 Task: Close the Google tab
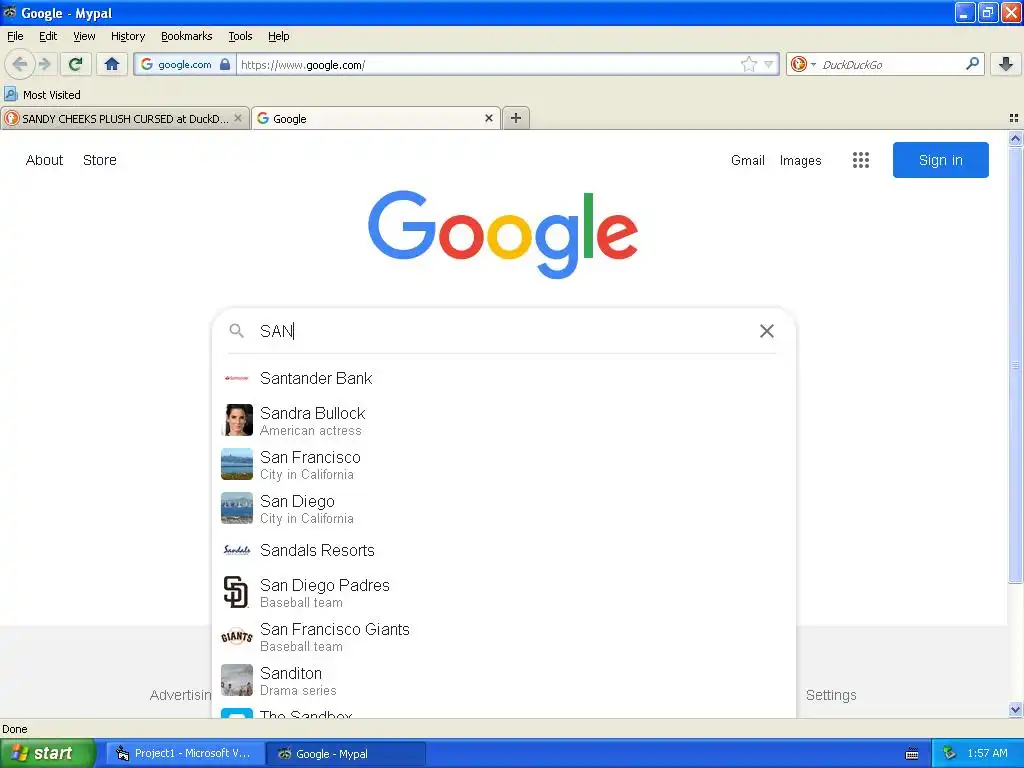pos(488,118)
